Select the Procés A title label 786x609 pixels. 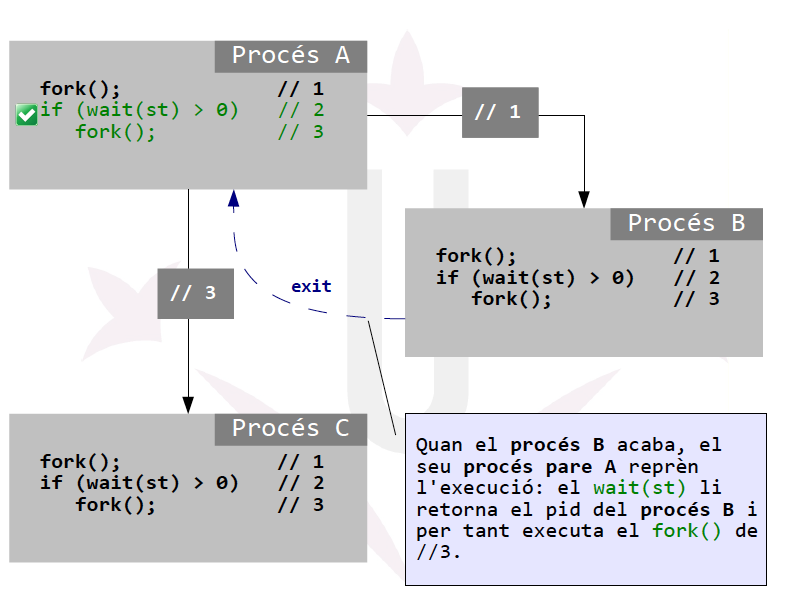(290, 56)
